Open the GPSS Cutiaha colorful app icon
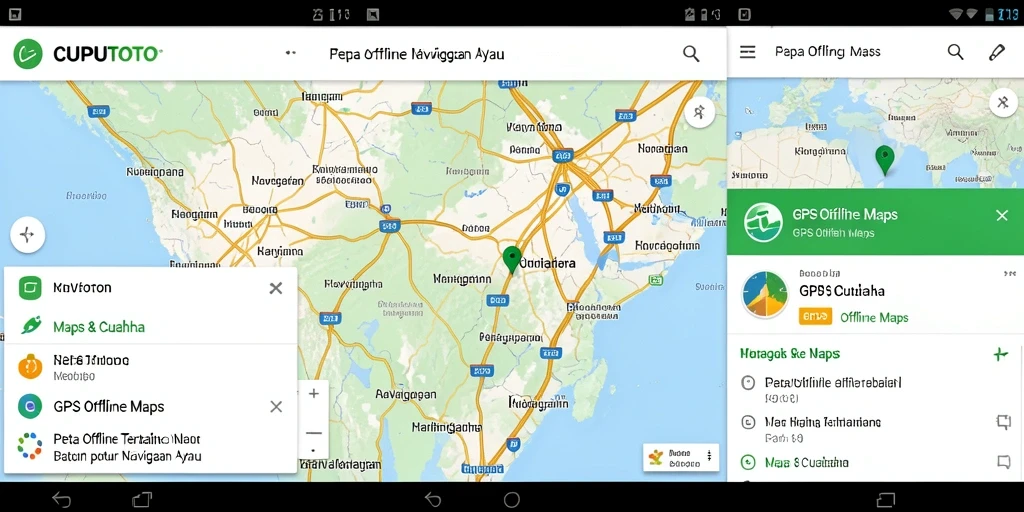 [x=765, y=295]
